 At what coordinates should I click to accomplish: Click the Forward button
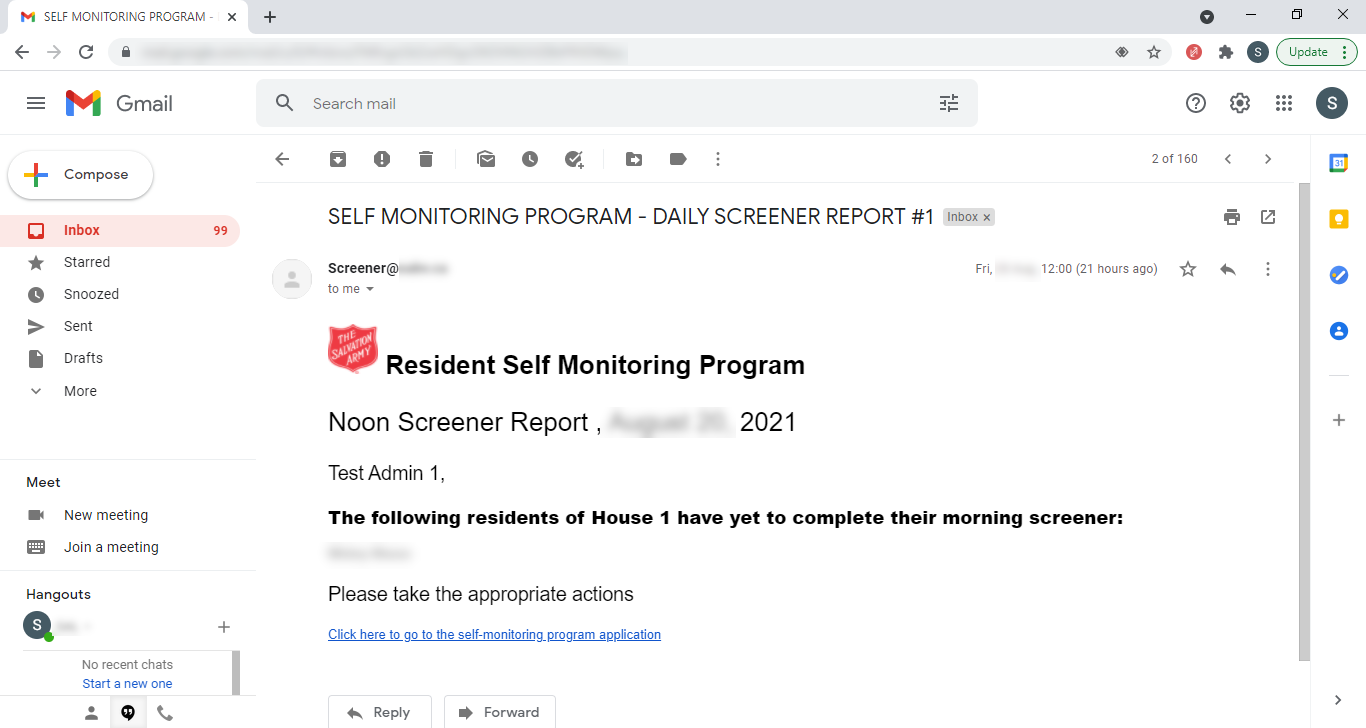(500, 712)
